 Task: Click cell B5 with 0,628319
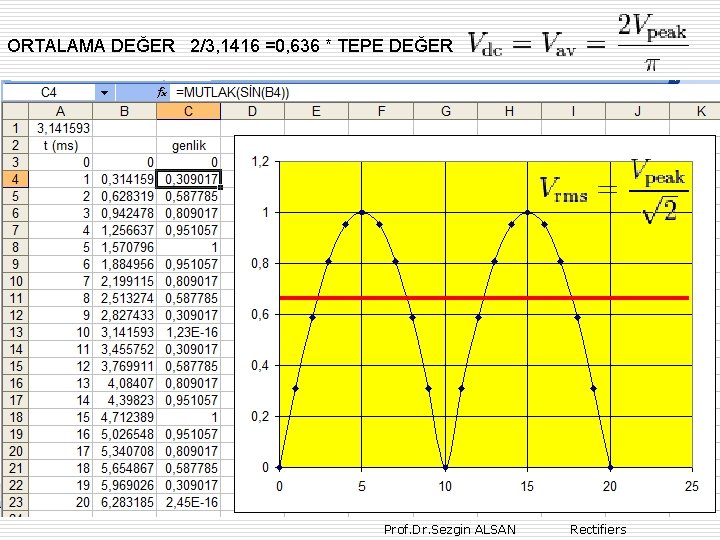[124, 196]
